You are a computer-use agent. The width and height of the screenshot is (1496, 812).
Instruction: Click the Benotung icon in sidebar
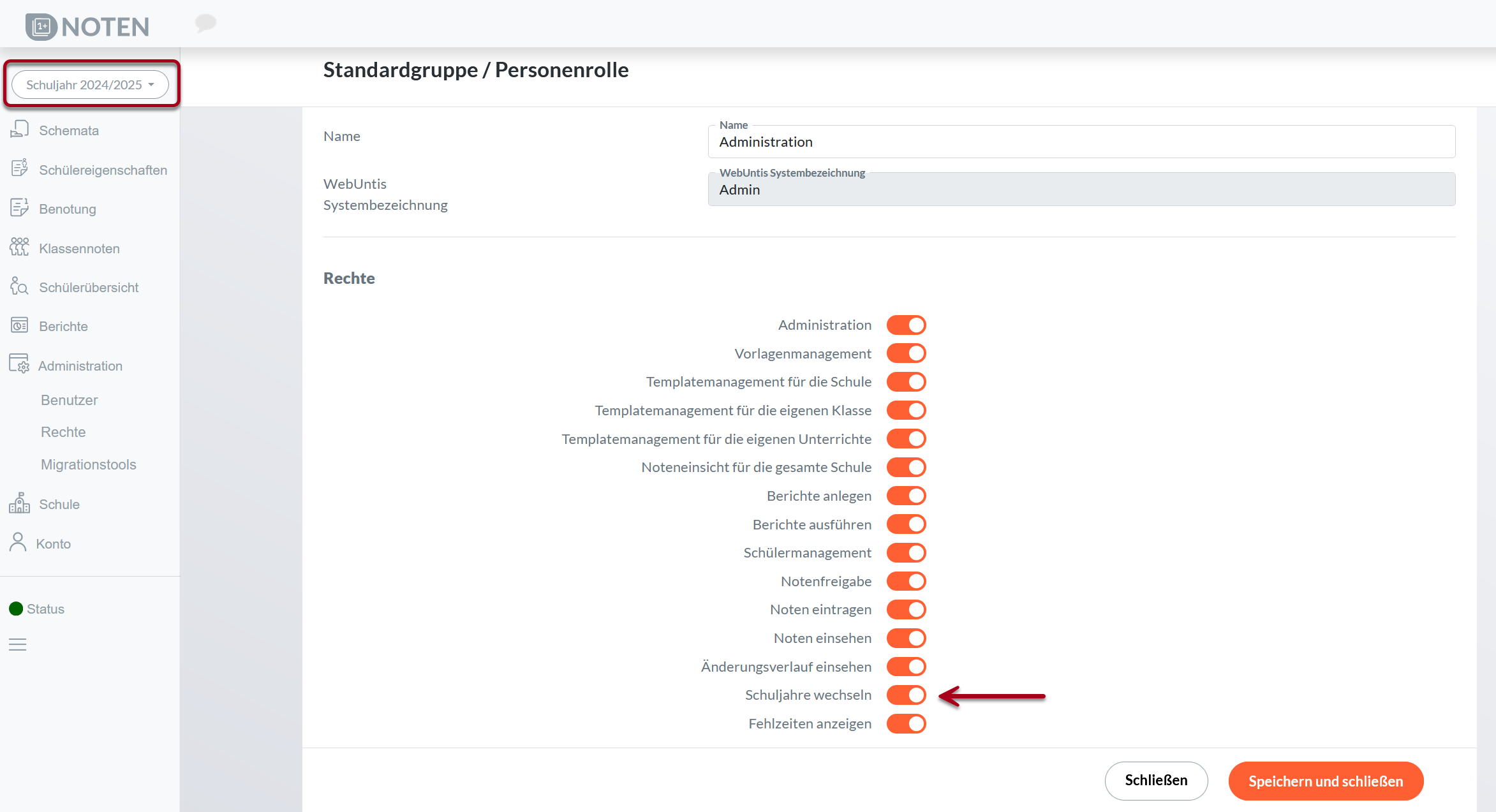click(19, 208)
